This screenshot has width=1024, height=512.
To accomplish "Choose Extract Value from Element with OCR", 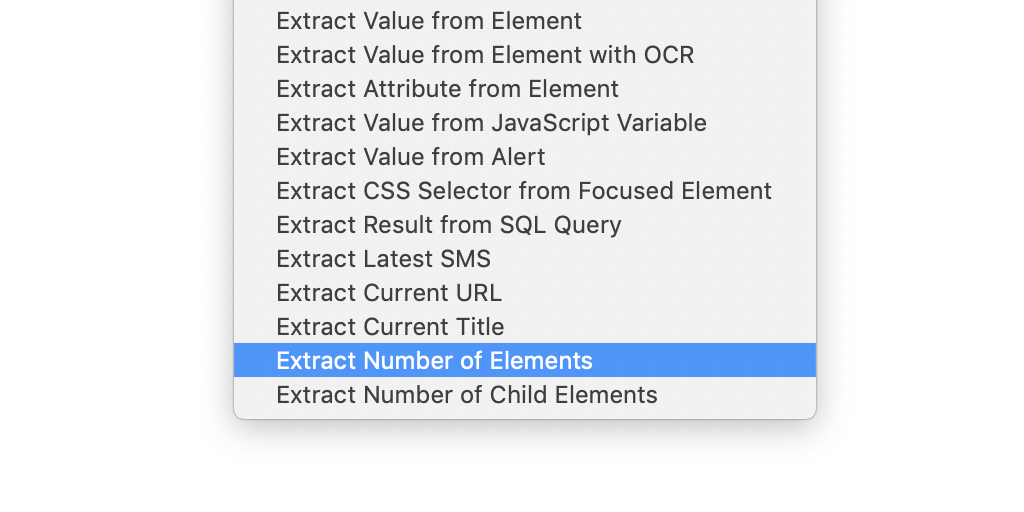I will coord(525,55).
